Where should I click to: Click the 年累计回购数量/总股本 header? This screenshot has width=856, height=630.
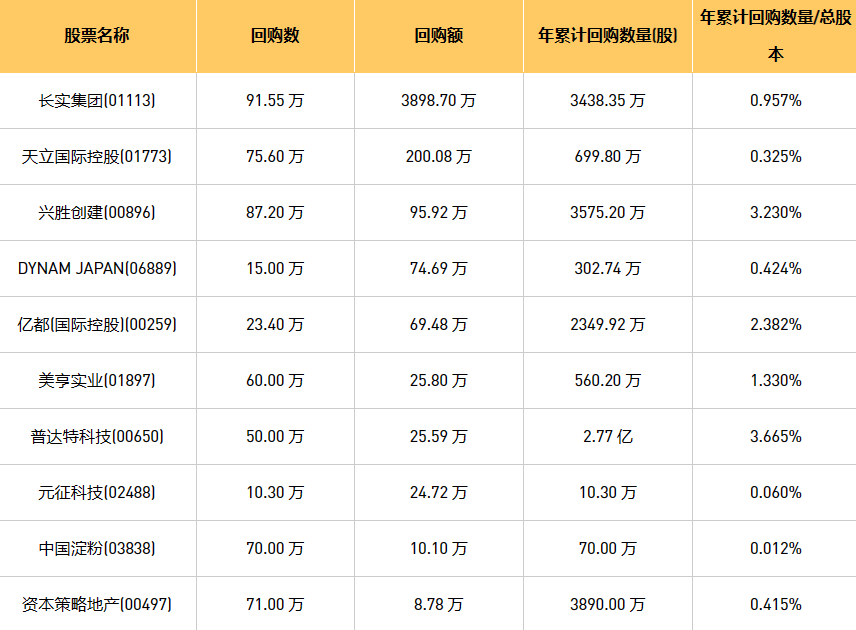tap(775, 36)
